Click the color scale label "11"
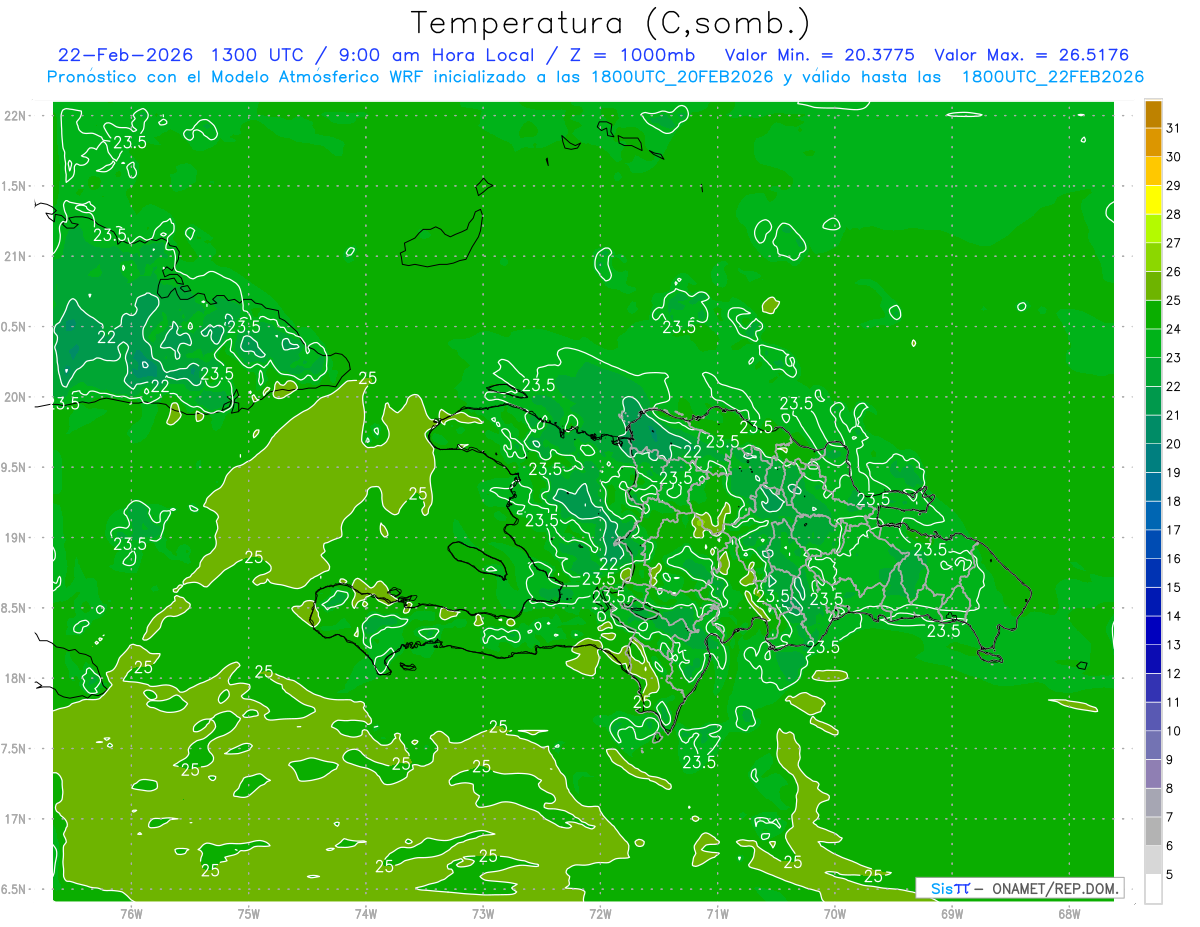 pos(1174,702)
